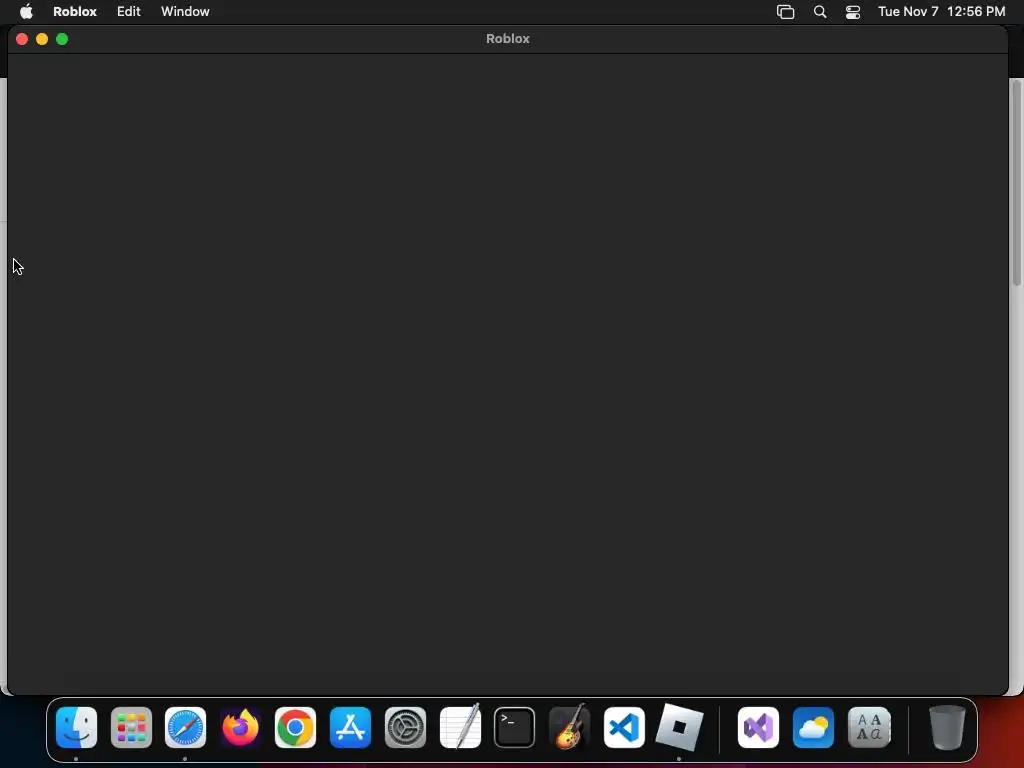Open Visual Studio from the Dock
Screen dimensions: 1024x768
coord(758,728)
